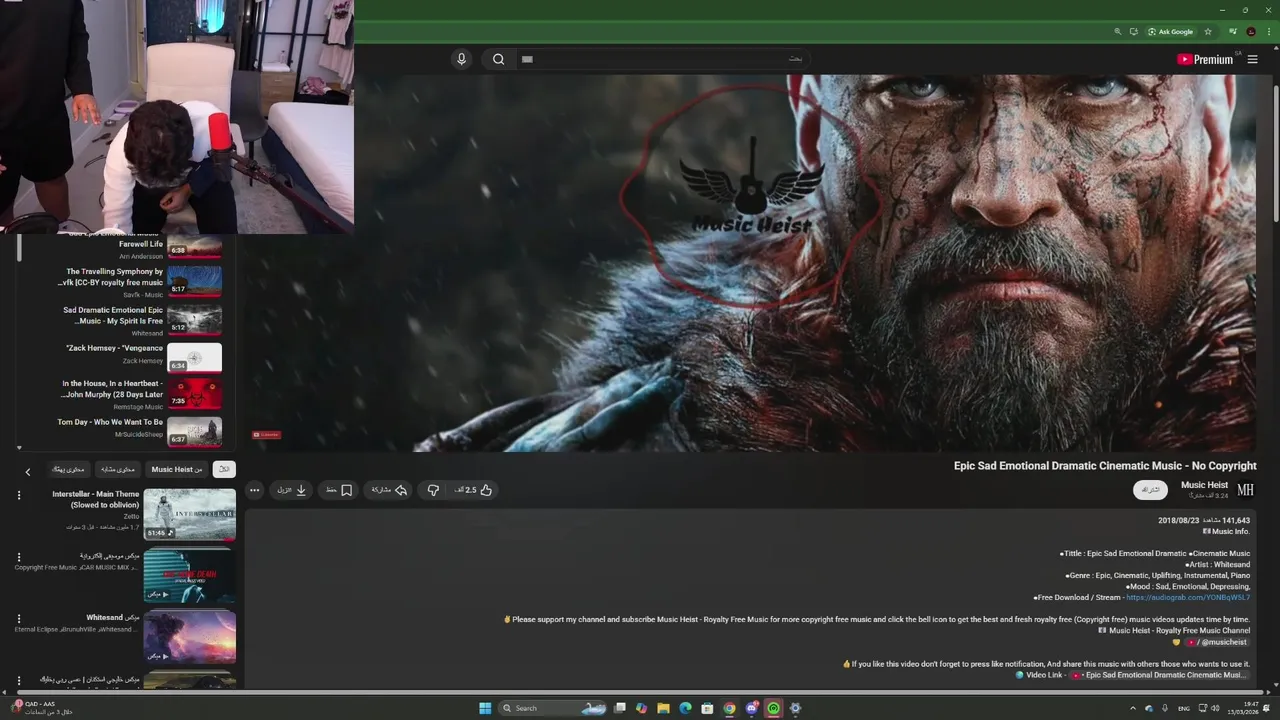
Task: Play 'The Travelling Symphony' playlist item
Action: click(x=126, y=282)
